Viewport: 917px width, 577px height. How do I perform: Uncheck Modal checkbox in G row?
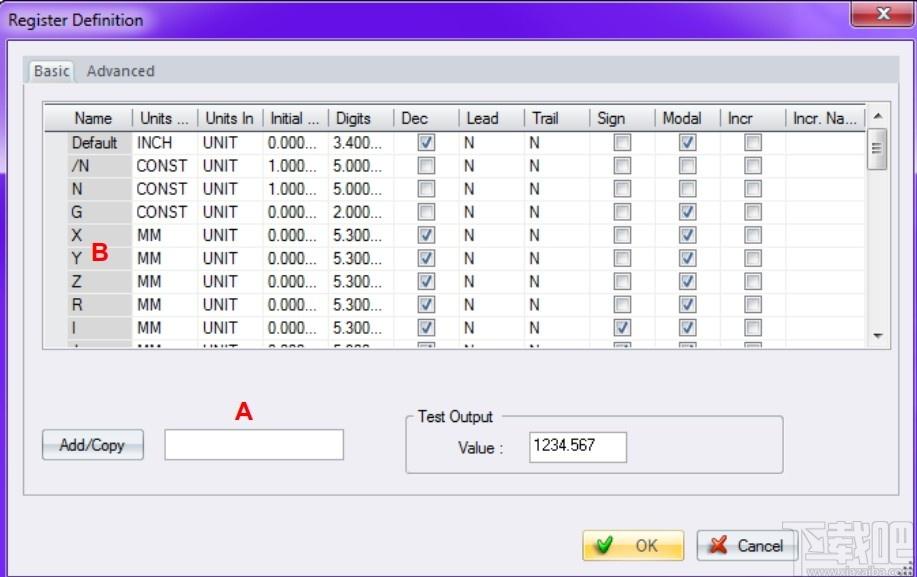coord(687,212)
